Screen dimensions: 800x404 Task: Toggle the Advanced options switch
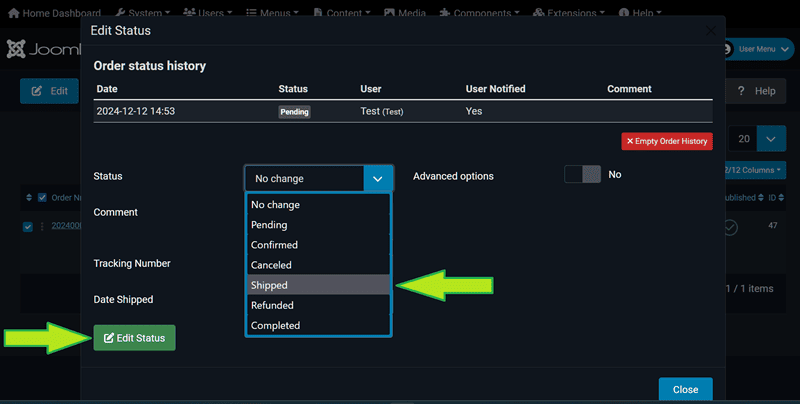582,174
